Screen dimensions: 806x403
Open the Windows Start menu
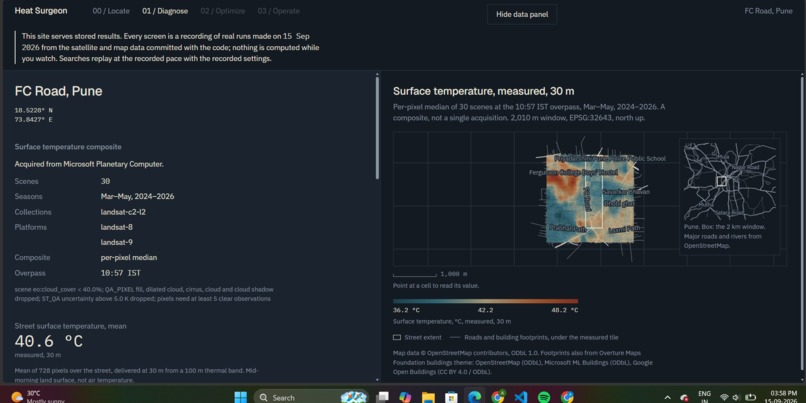(241, 397)
